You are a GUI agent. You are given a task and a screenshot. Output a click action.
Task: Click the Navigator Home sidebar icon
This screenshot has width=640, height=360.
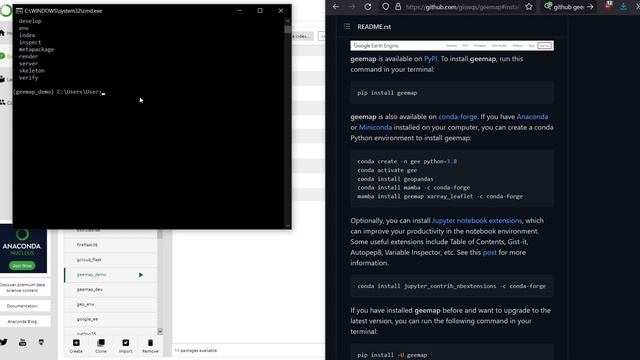click(x=2, y=33)
